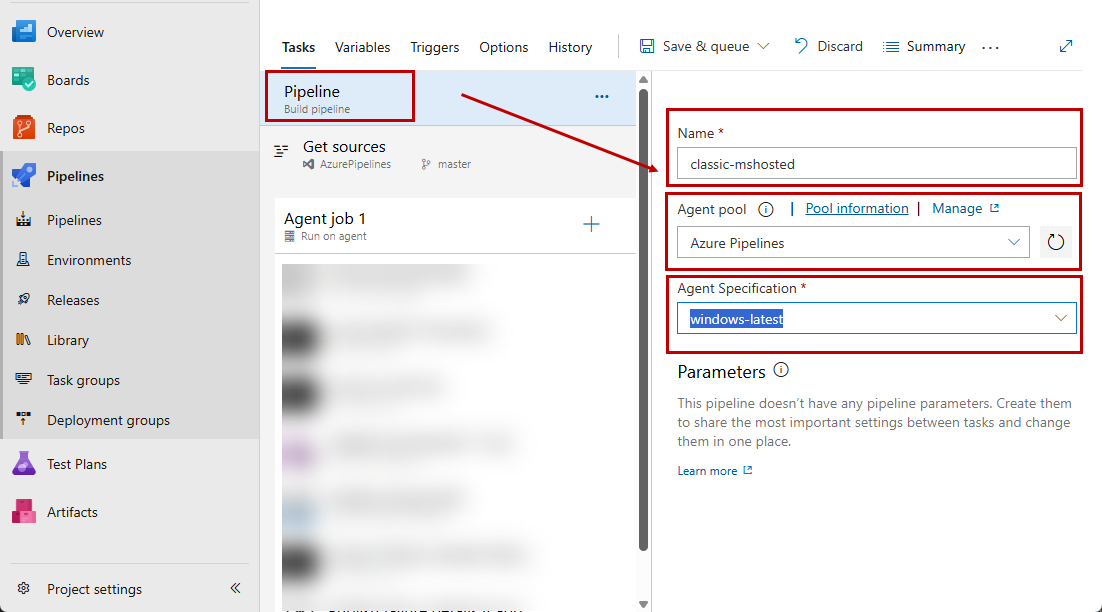Open the Library books icon
Image resolution: width=1102 pixels, height=612 pixels.
tap(23, 339)
